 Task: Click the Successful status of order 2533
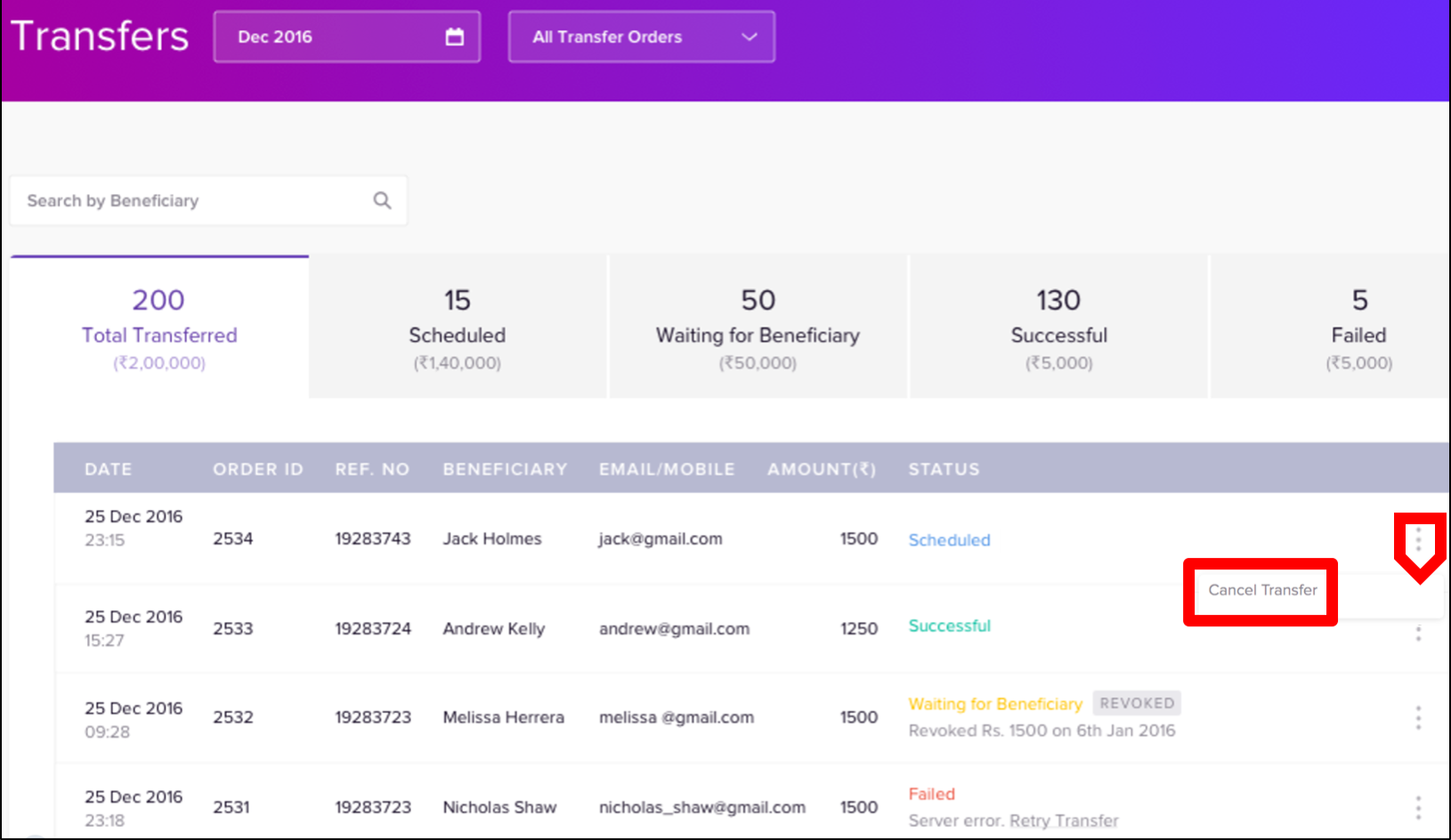coord(949,626)
